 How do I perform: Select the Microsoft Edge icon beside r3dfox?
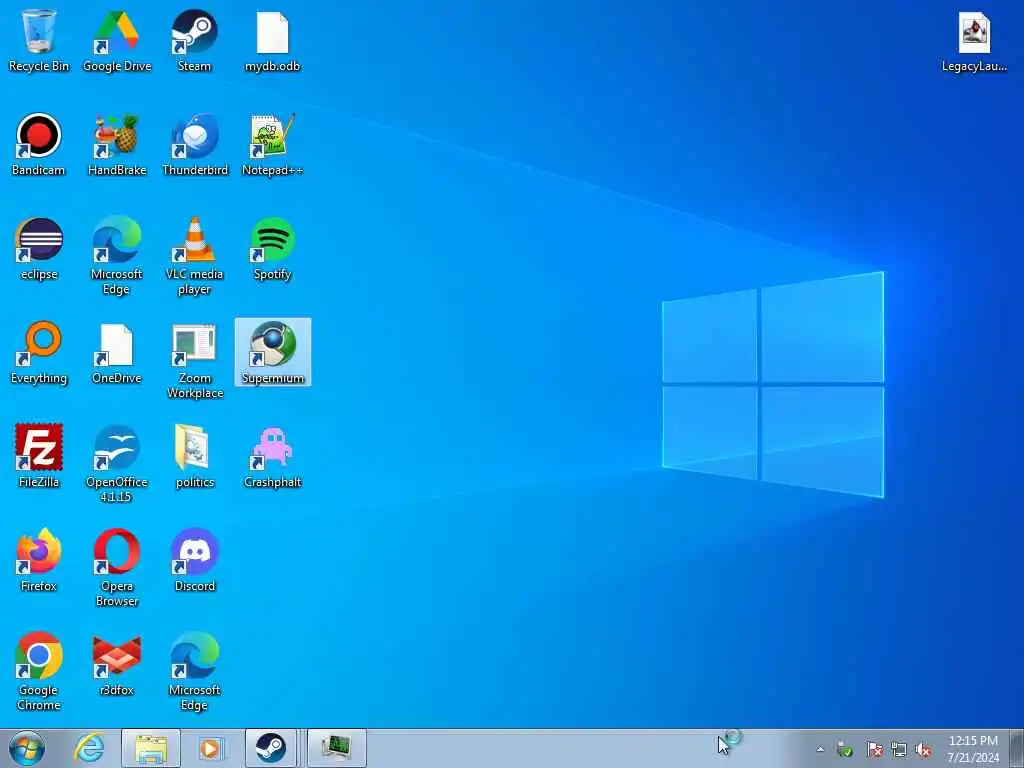[195, 671]
